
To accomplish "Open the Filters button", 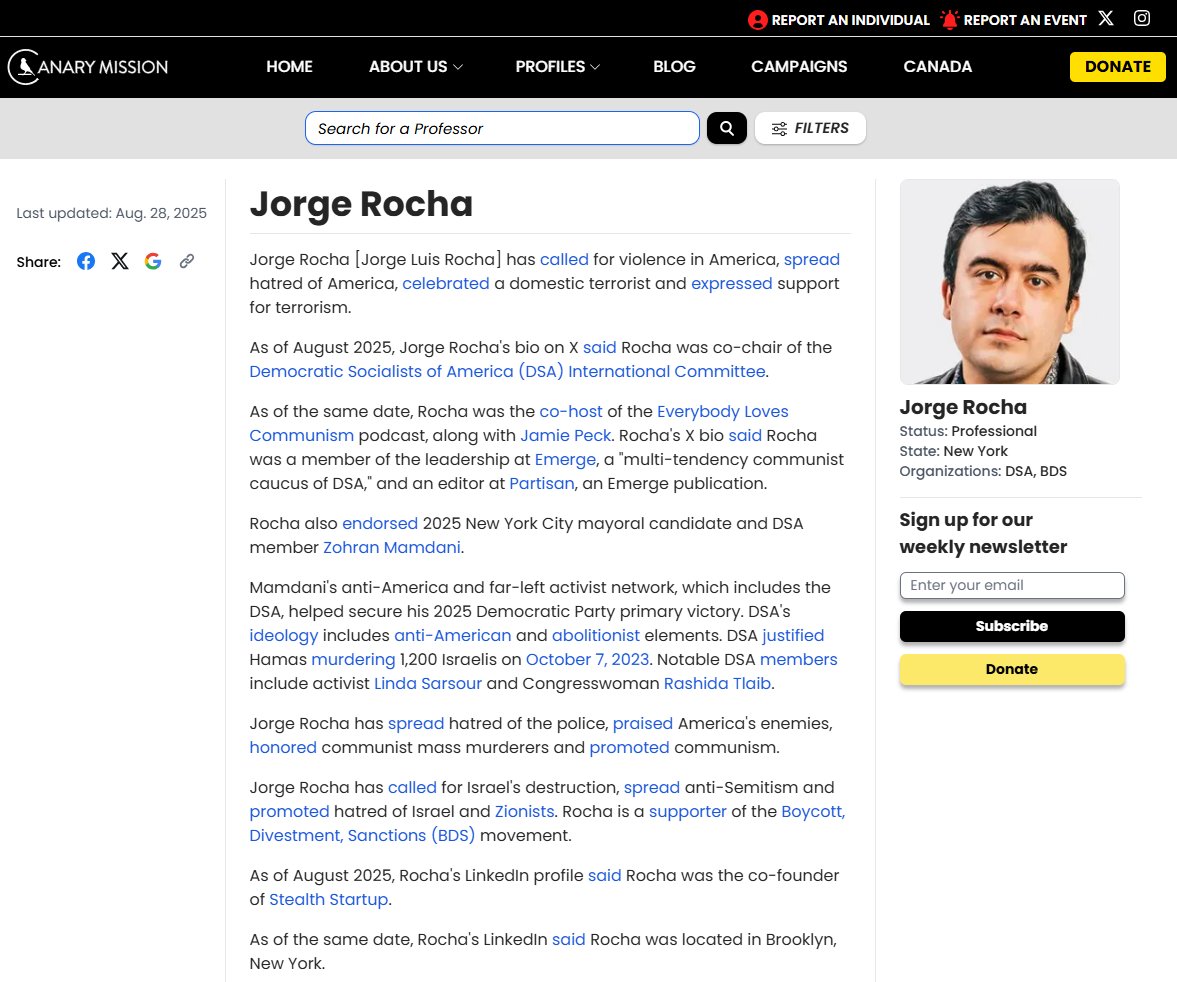I will 810,128.
